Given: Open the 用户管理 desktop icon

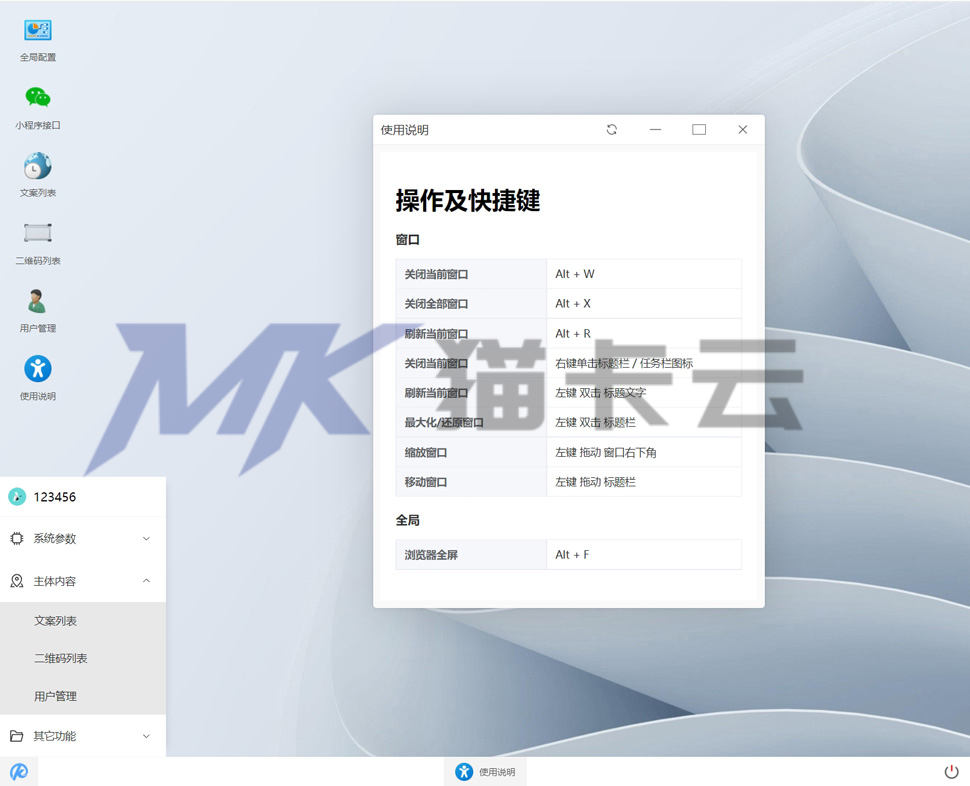Looking at the screenshot, I should 38,310.
